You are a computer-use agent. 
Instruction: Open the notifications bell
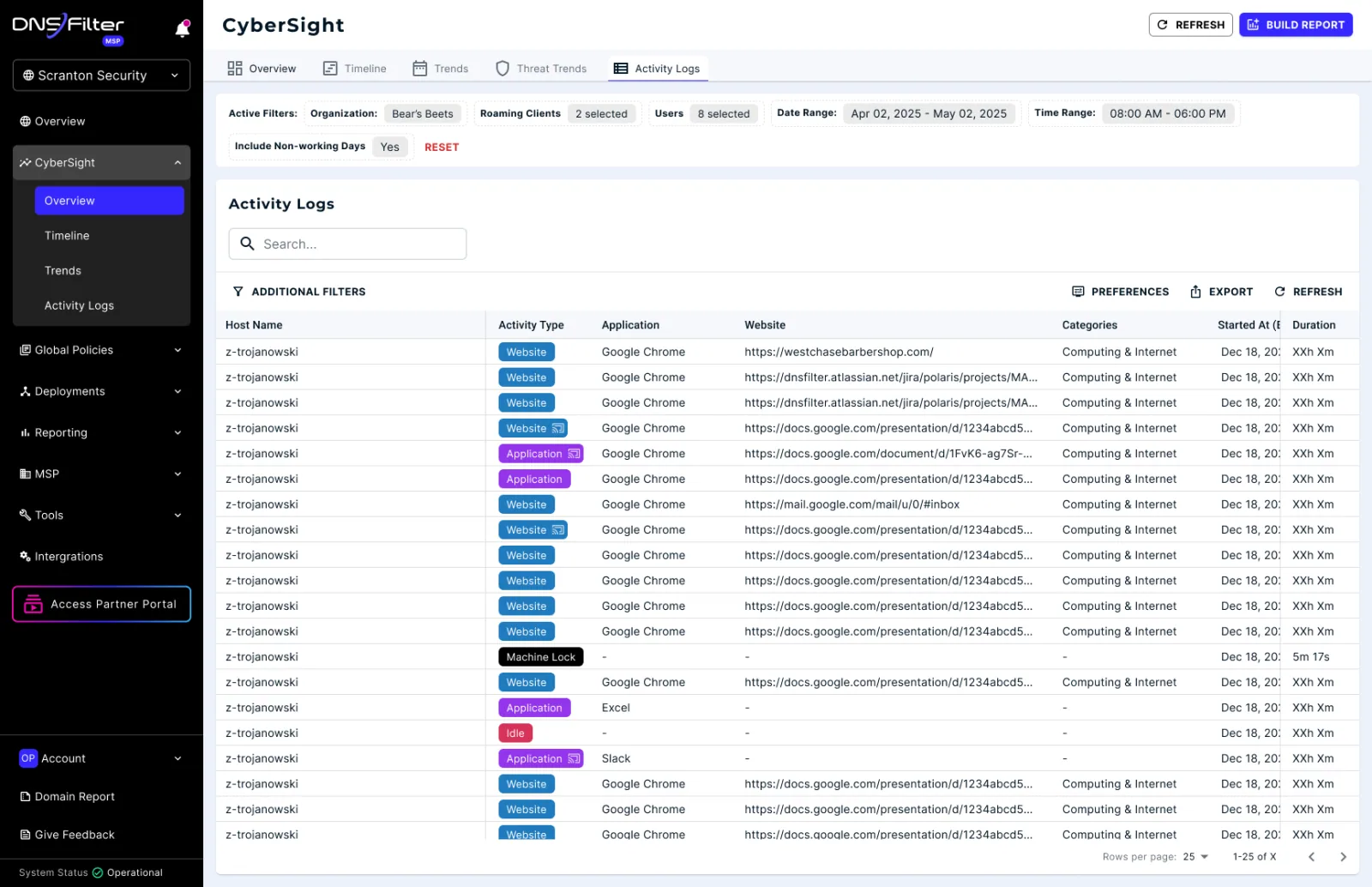point(182,29)
